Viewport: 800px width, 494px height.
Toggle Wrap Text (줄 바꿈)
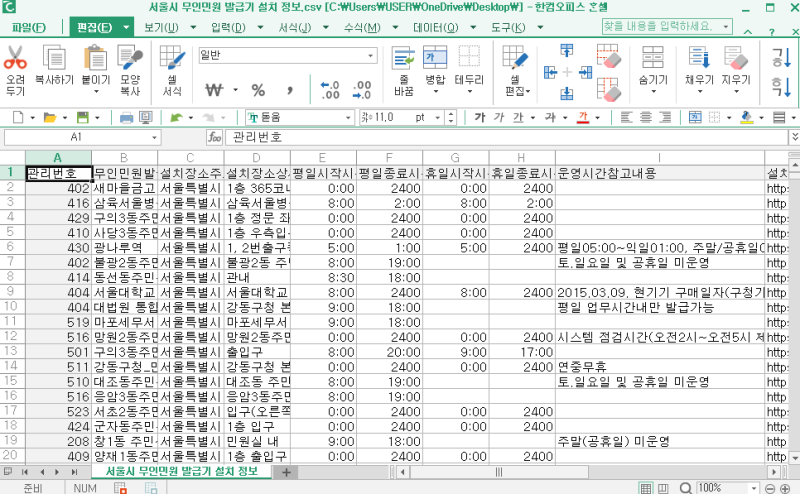[404, 58]
